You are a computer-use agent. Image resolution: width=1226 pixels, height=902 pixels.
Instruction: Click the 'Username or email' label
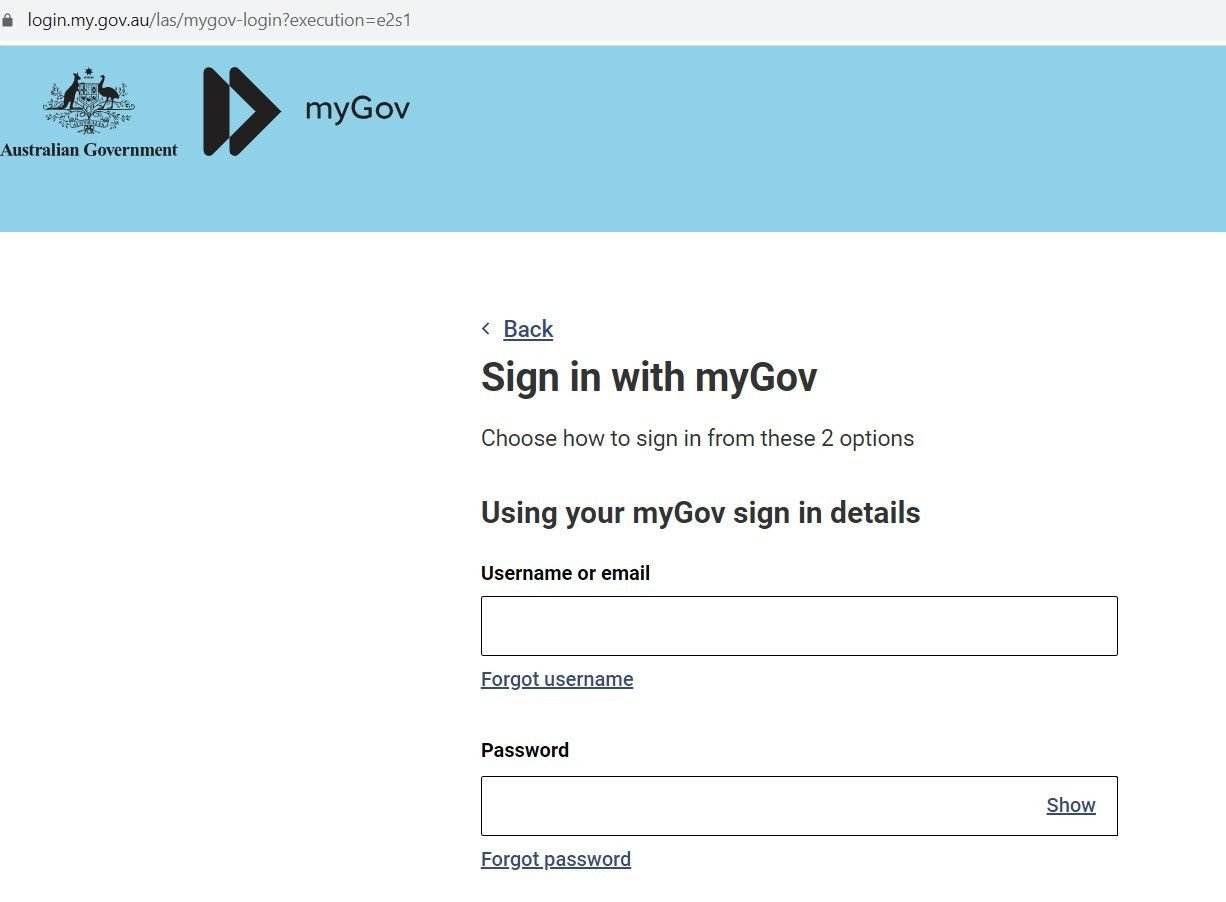(565, 573)
